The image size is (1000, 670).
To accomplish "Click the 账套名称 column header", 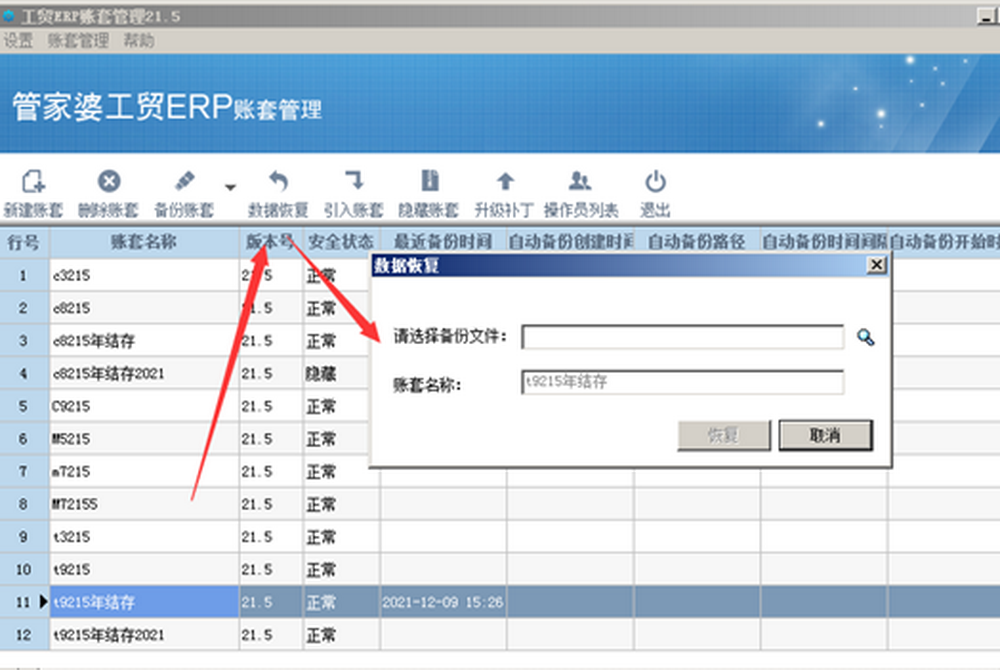I will tap(144, 242).
